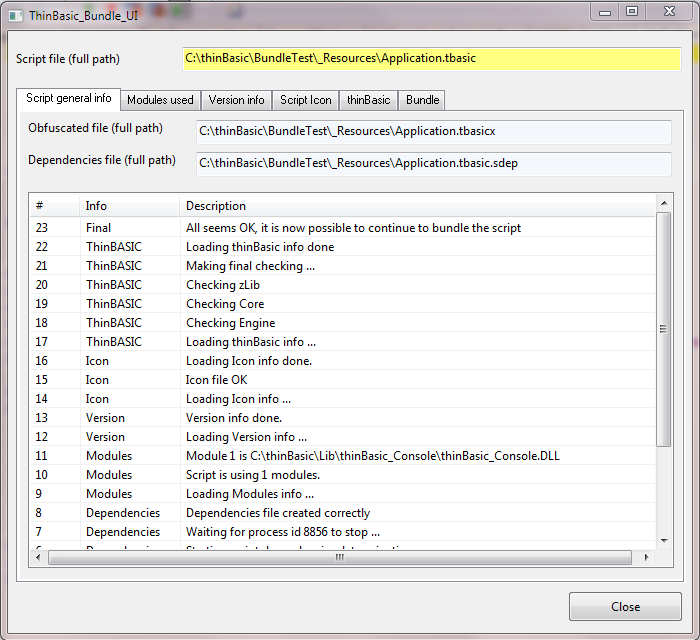
Task: Click the horizontal scrollbar left arrow
Action: [39, 557]
